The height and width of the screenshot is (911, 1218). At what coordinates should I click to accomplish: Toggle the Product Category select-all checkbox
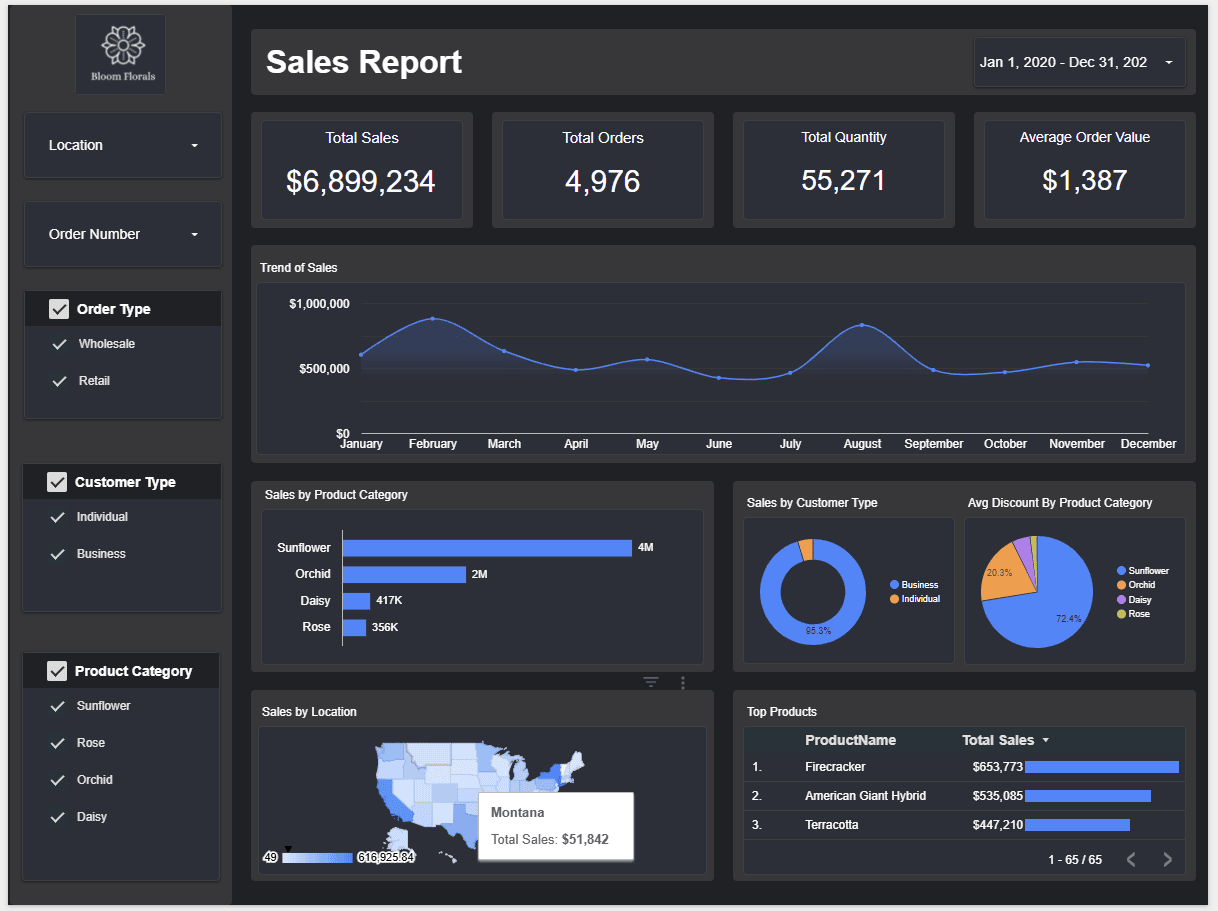[x=57, y=671]
